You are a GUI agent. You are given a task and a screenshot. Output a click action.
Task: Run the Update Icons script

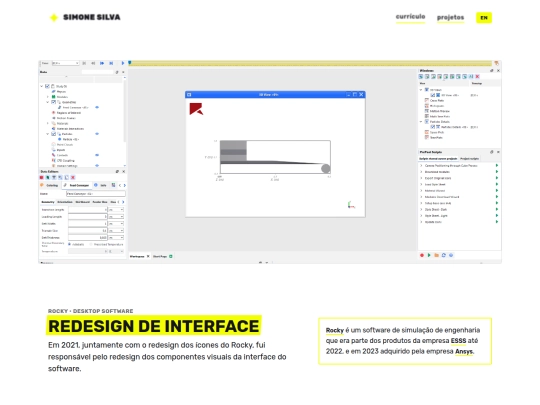pos(497,222)
